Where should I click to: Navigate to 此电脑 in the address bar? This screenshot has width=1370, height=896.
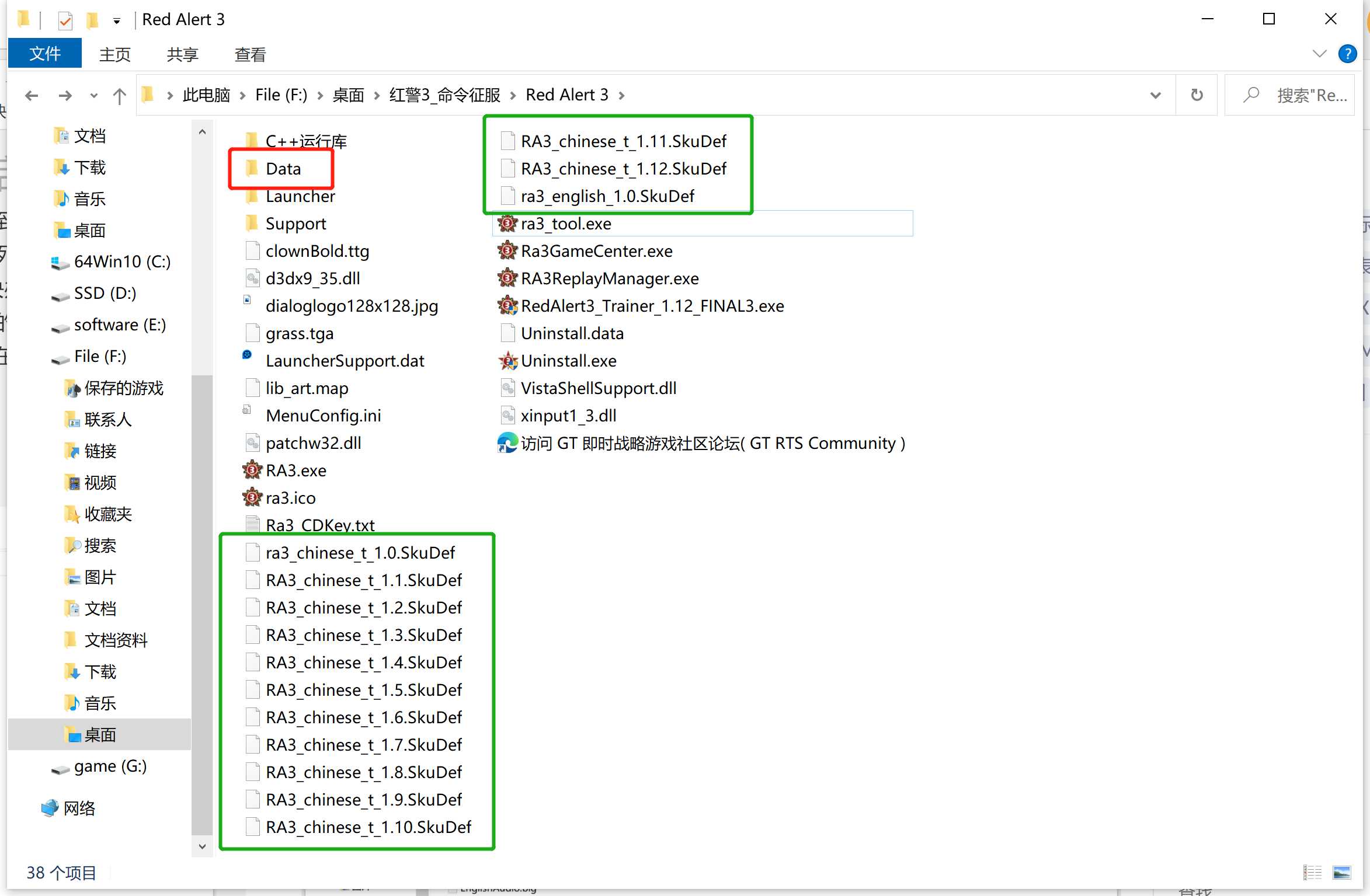click(206, 95)
